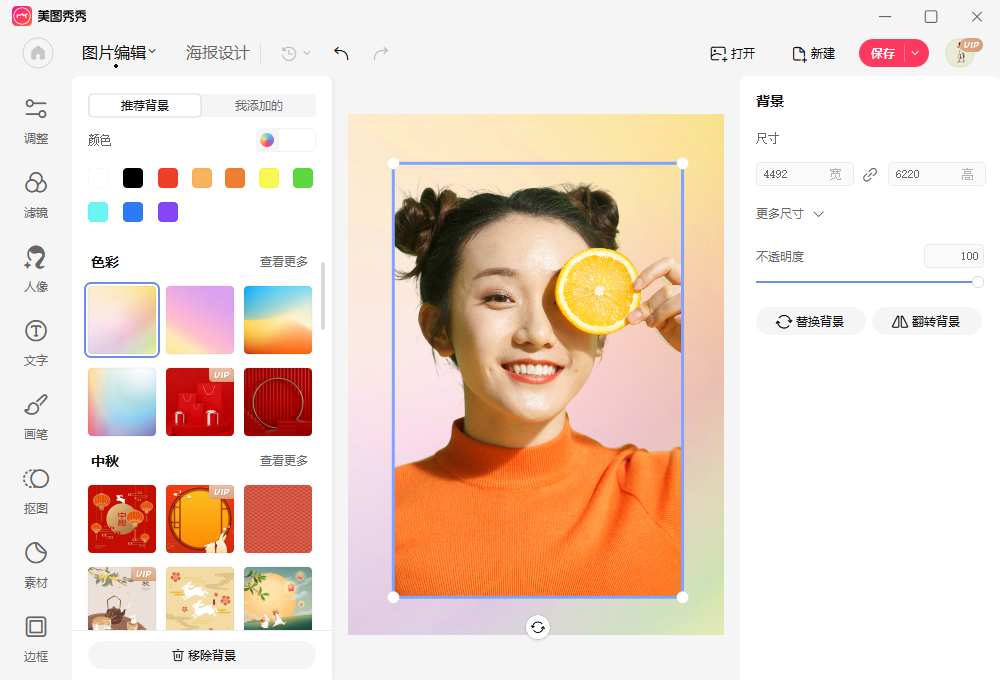Viewport: 1000px width, 680px height.
Task: Expand the 图片编辑 dropdown menu
Action: pyautogui.click(x=118, y=52)
